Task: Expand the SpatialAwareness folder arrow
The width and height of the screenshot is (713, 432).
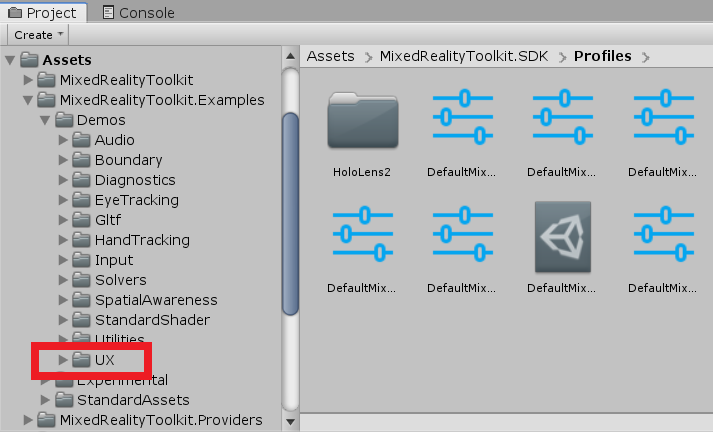Action: point(63,300)
